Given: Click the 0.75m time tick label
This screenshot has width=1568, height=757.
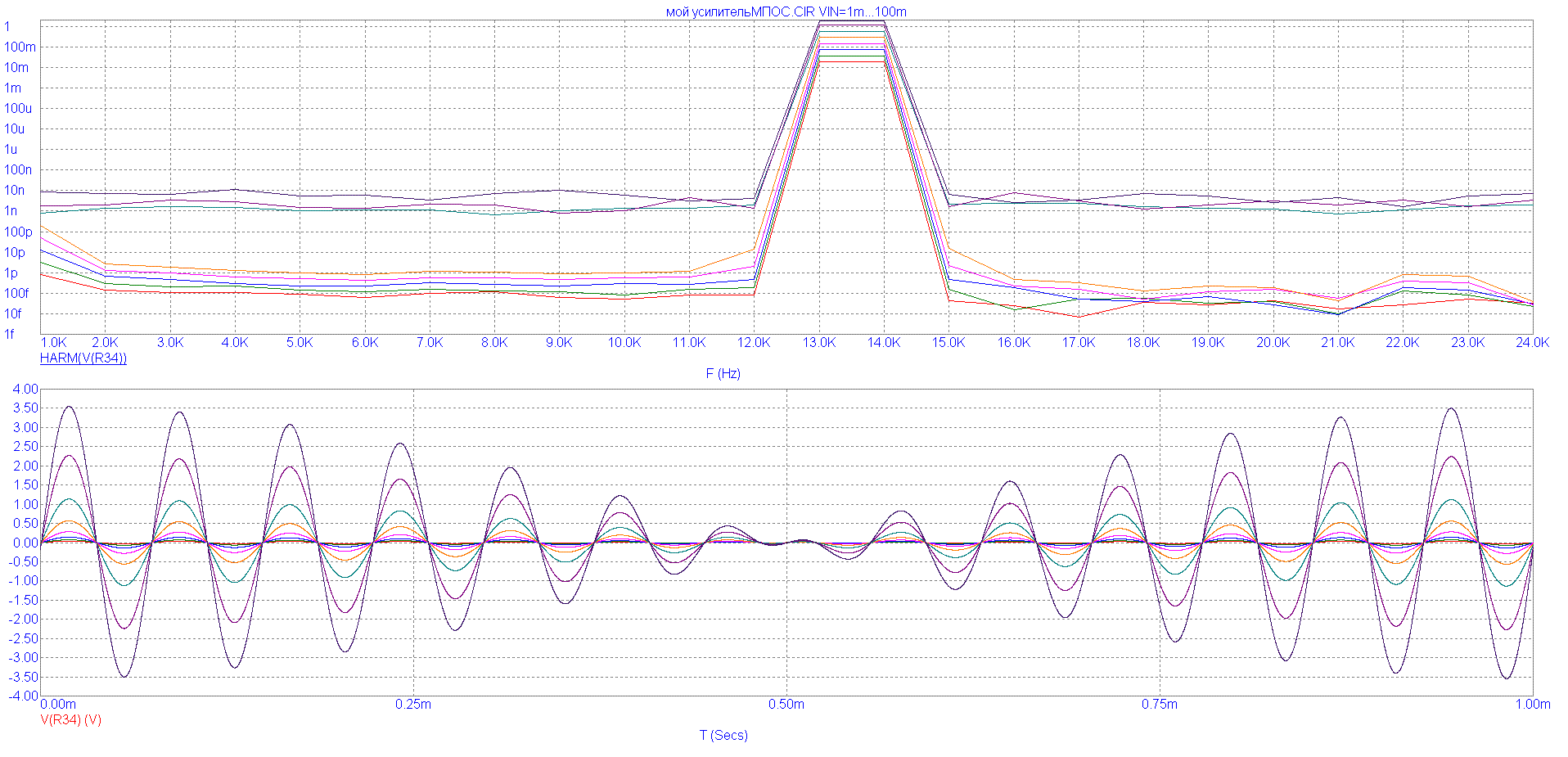Looking at the screenshot, I should tap(1160, 704).
